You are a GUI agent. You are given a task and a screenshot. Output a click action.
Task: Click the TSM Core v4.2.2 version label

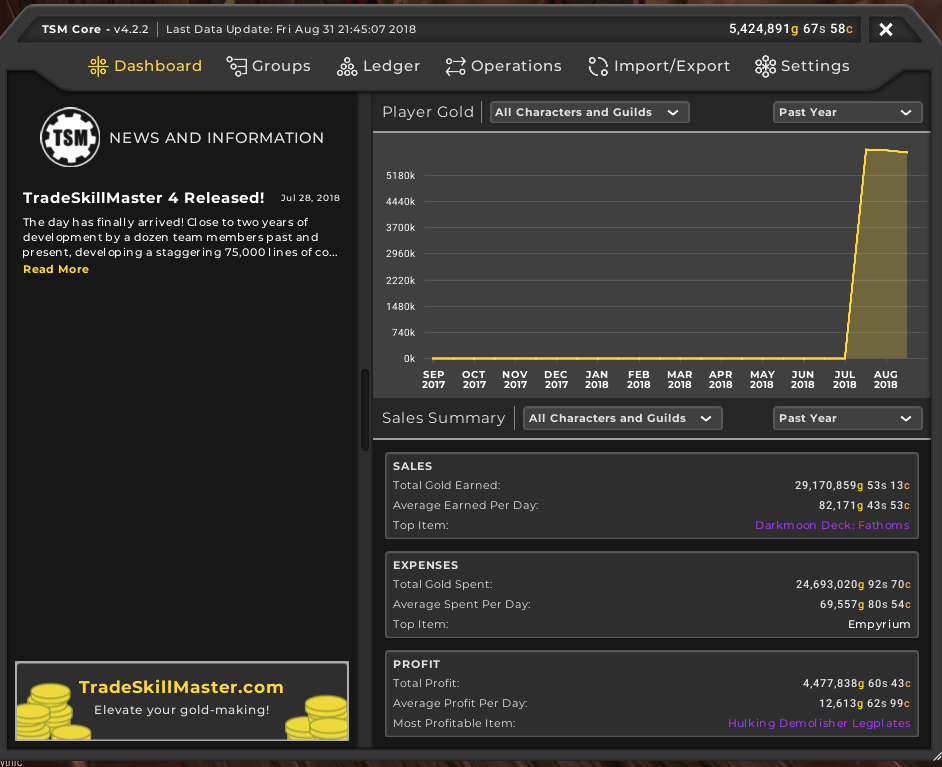[95, 29]
